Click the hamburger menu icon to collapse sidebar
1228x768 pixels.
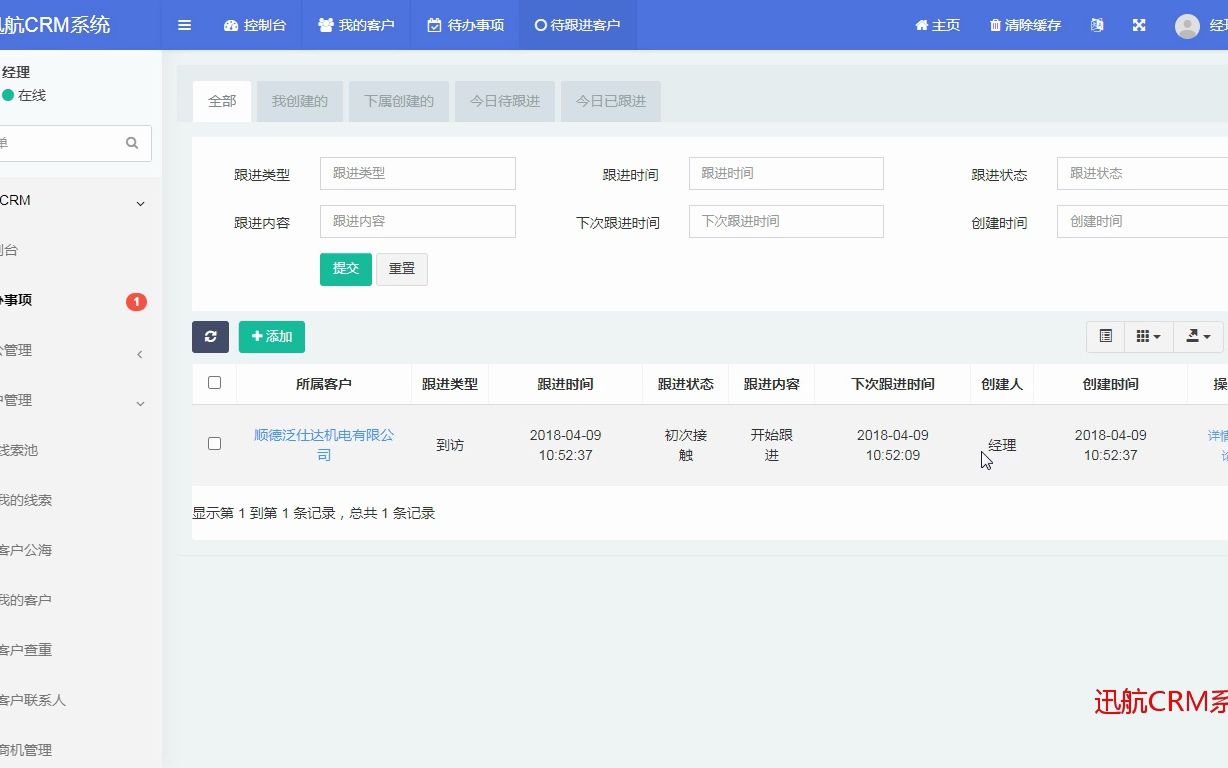point(184,25)
